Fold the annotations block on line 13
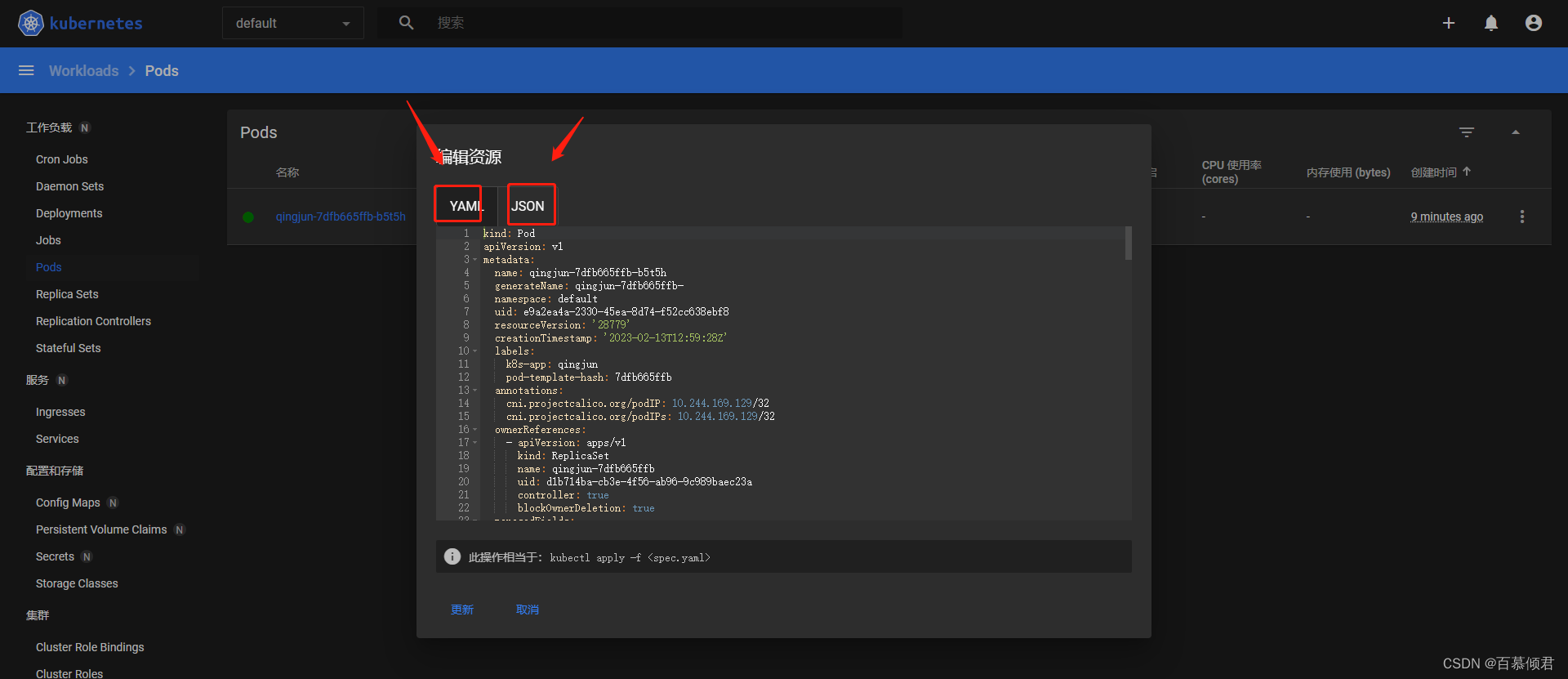Image resolution: width=1568 pixels, height=679 pixels. point(474,391)
